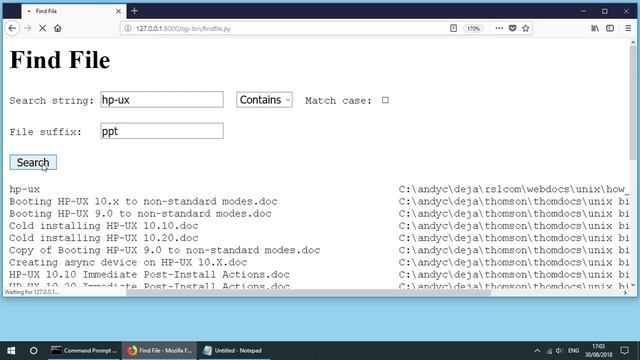Open Cortana search circle on taskbar

pyautogui.click(x=34, y=350)
